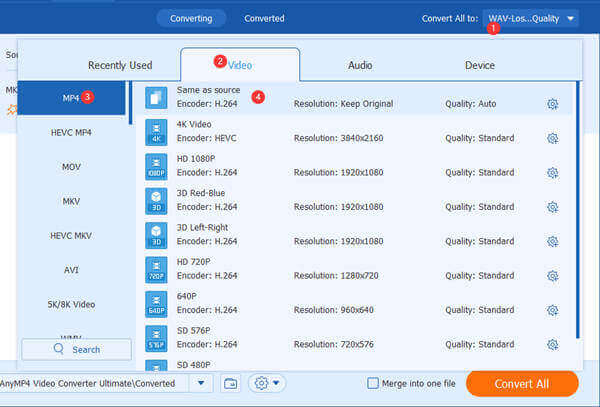The height and width of the screenshot is (407, 600).
Task: Select HEVC MP4 format in sidebar
Action: click(x=71, y=132)
